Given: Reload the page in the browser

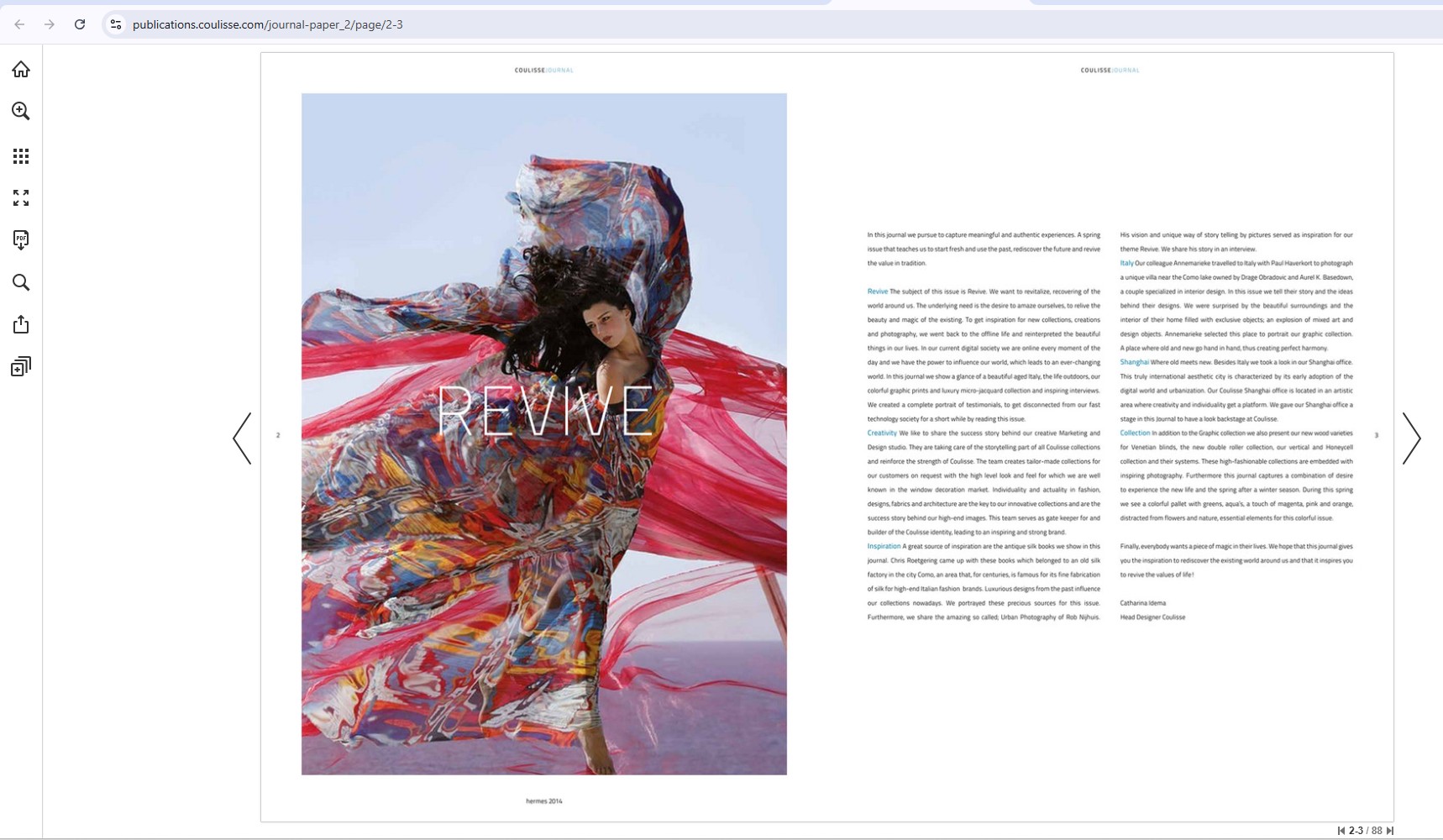Looking at the screenshot, I should point(80,24).
